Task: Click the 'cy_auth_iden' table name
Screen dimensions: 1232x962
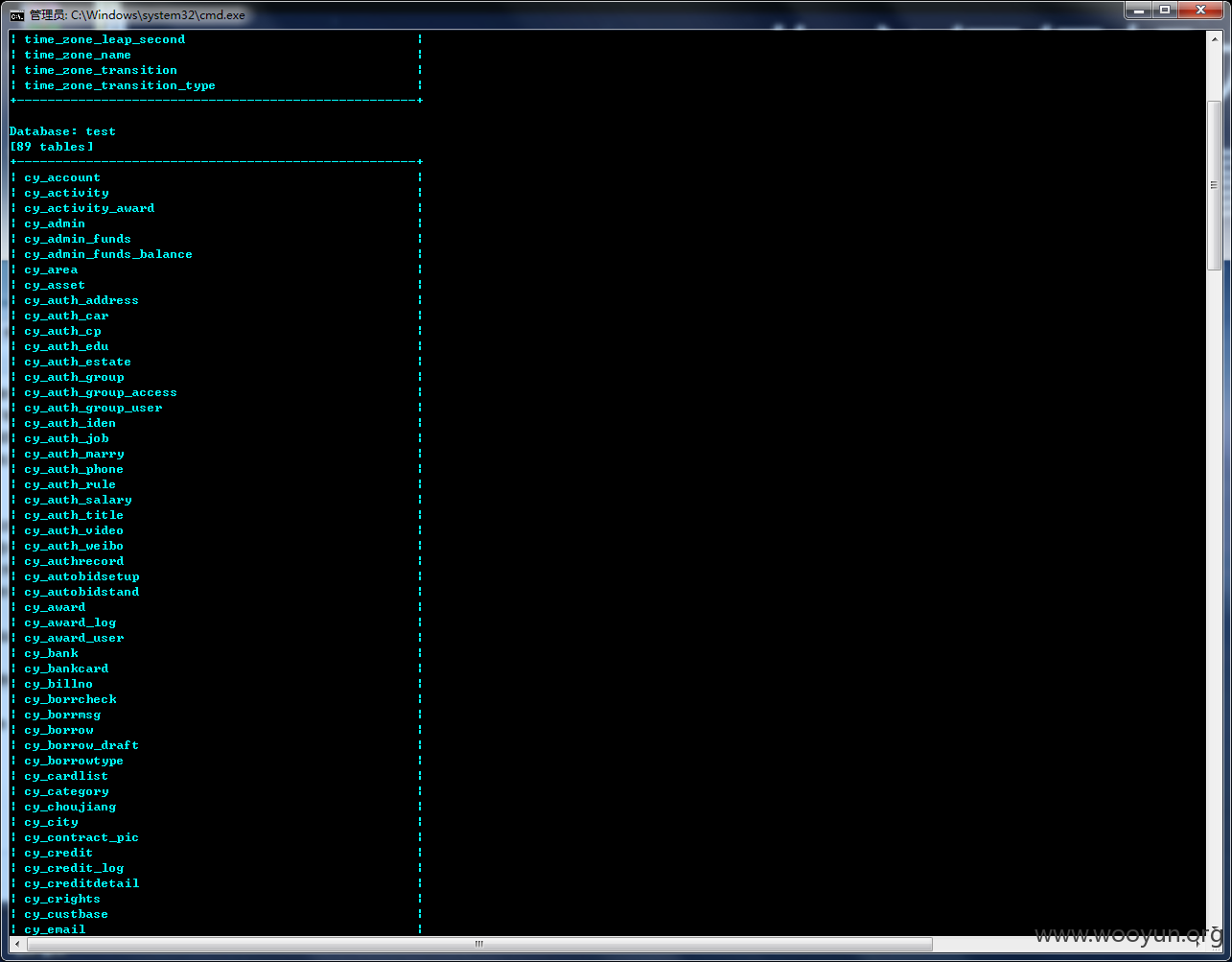Action: [x=70, y=423]
